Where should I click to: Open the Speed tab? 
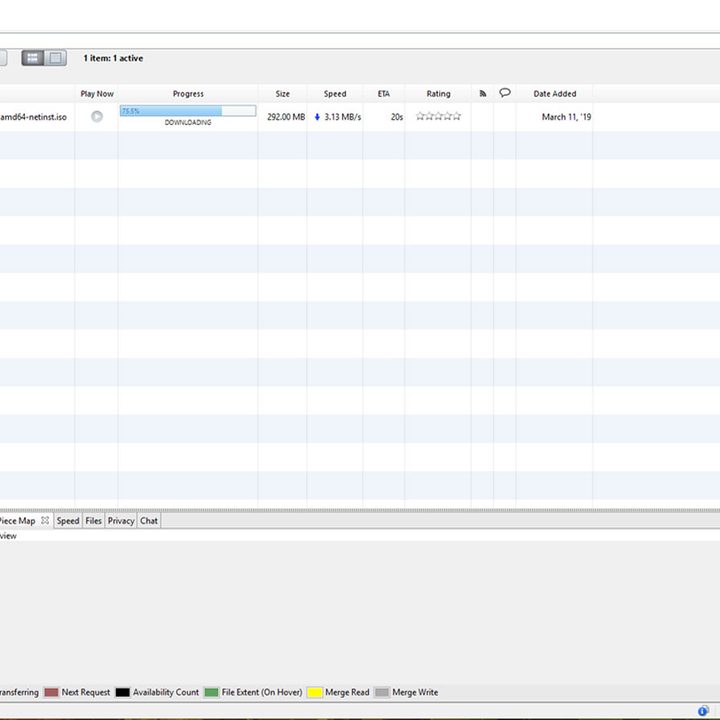pyautogui.click(x=68, y=521)
